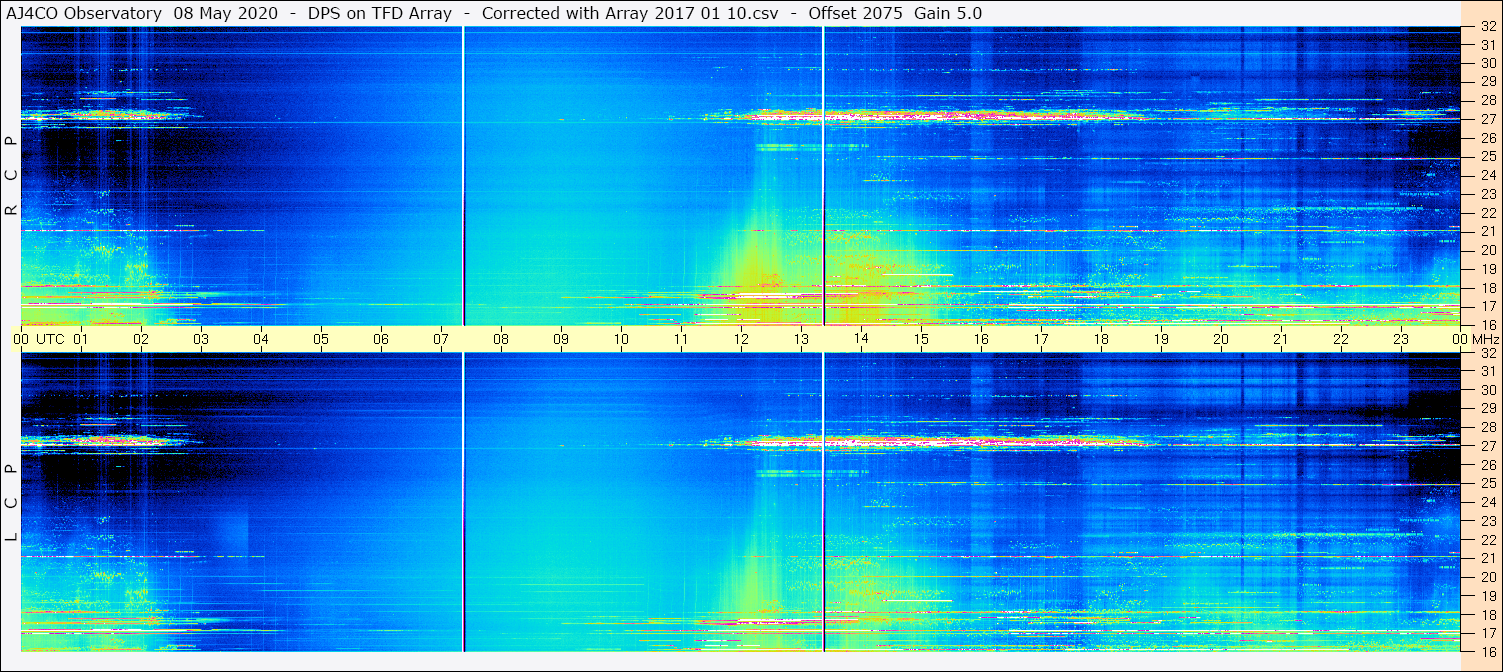This screenshot has height=672, width=1503.
Task: Select the 30 MHz tick of the RCP panel
Action: point(1487,63)
